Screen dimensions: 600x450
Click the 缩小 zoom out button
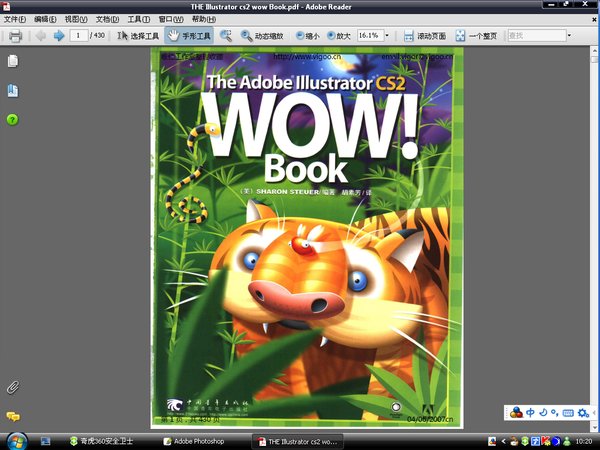[308, 36]
